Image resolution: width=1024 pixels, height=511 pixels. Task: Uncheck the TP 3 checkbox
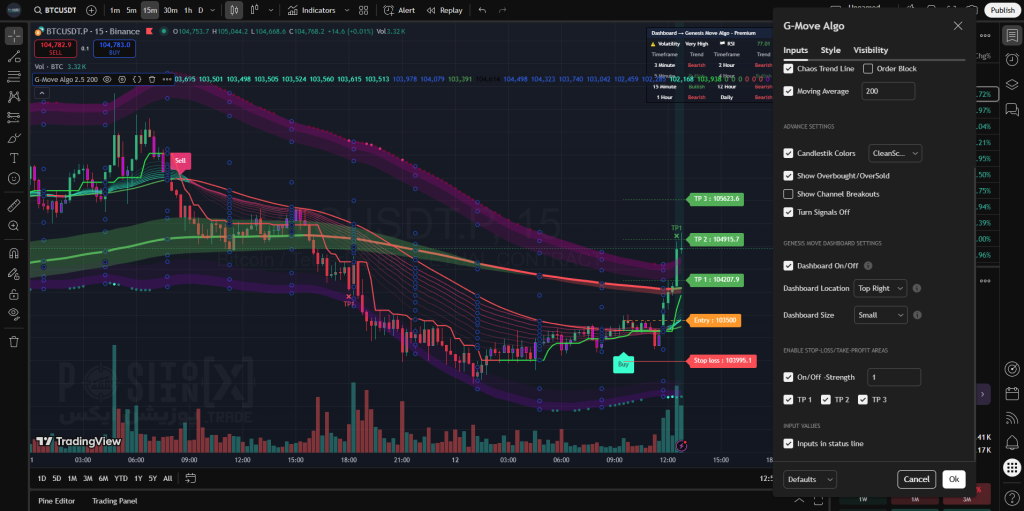[863, 399]
